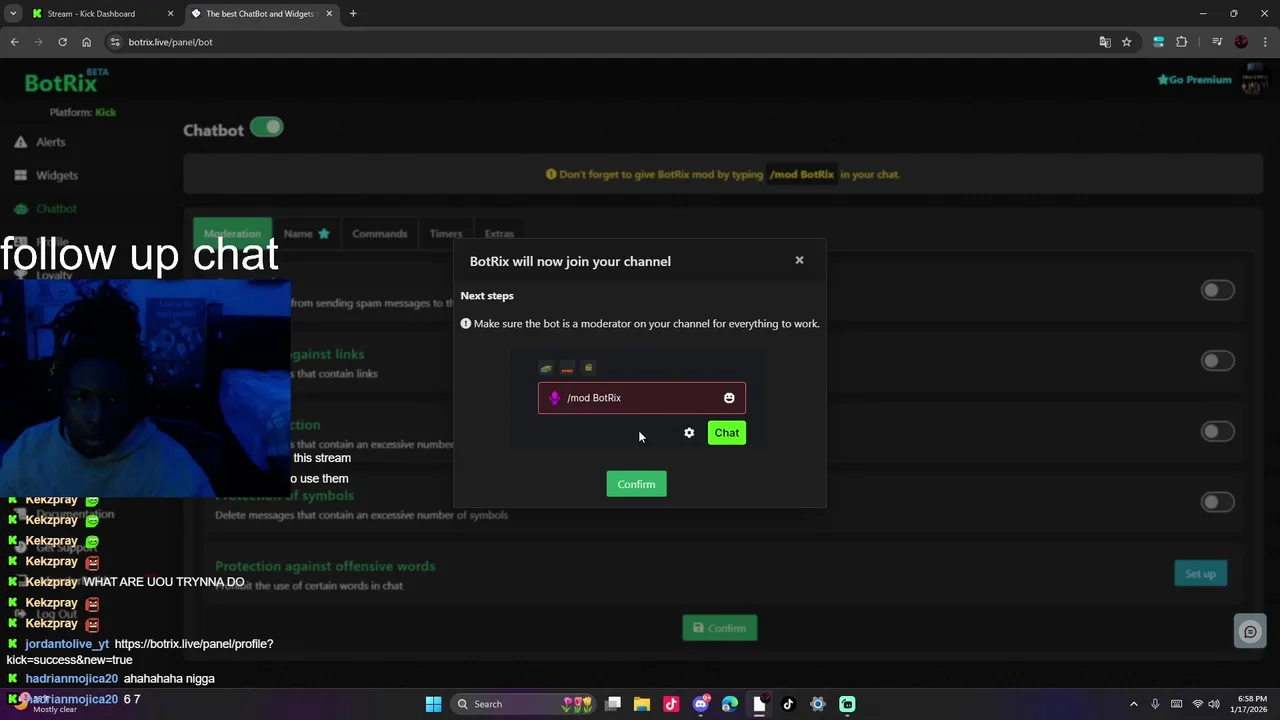
Task: Enable the excessive number protection toggle
Action: click(x=1218, y=432)
